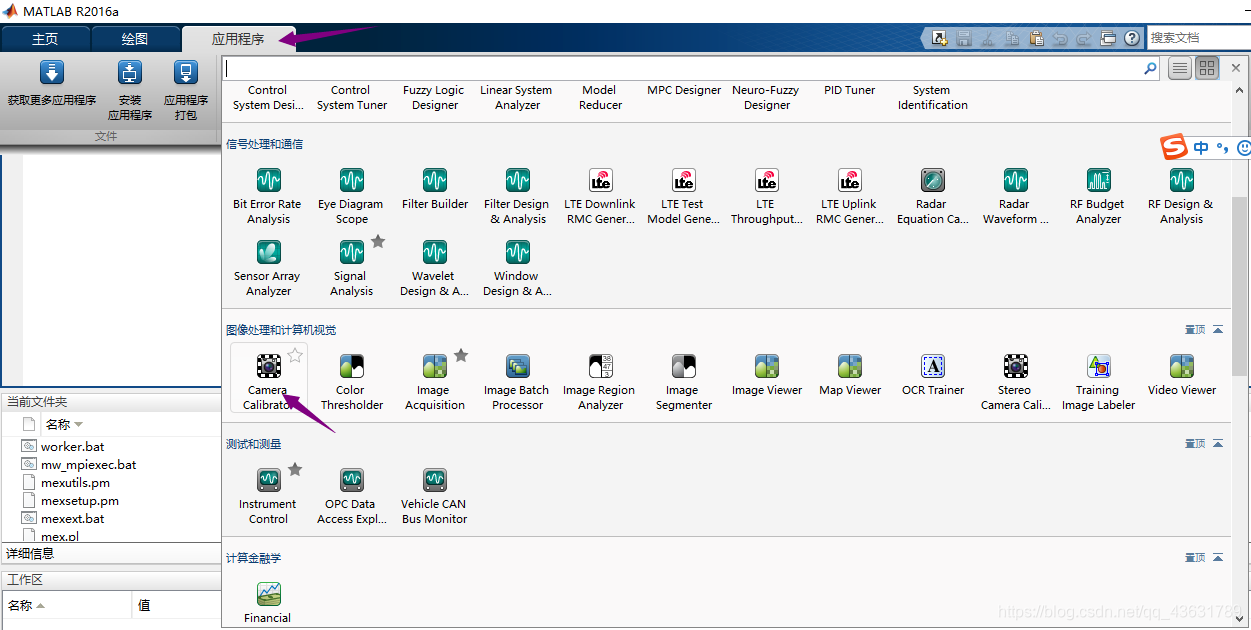Screen dimensions: 1251x630
Task: Switch apps gallery to grid view
Action: coord(1207,68)
